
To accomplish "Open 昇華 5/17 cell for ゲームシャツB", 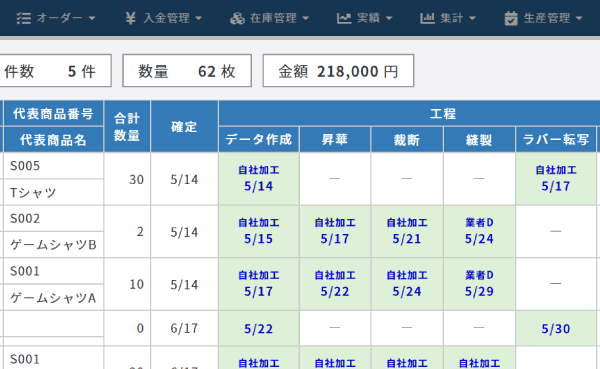I will click(335, 232).
